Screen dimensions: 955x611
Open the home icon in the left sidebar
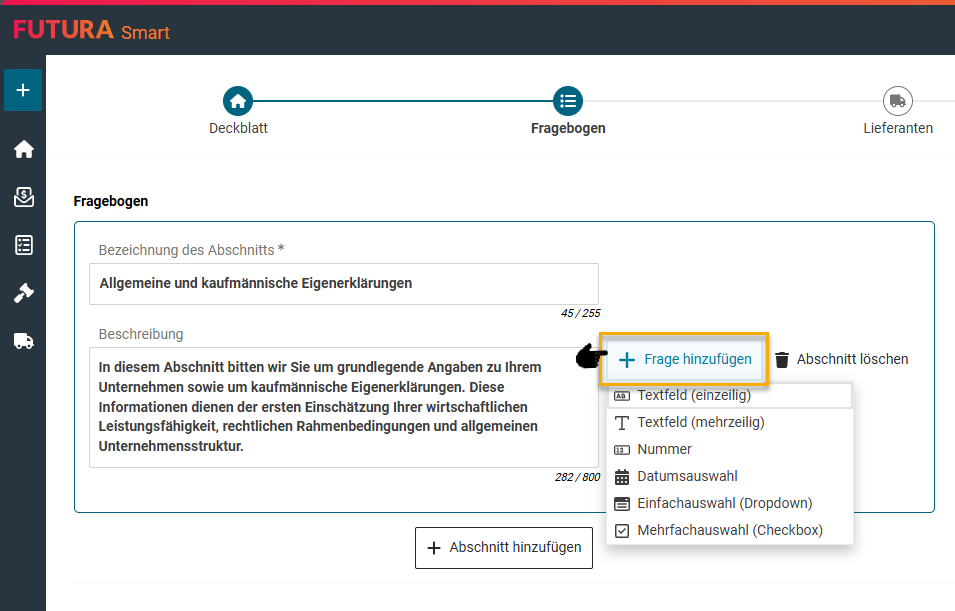[x=23, y=150]
